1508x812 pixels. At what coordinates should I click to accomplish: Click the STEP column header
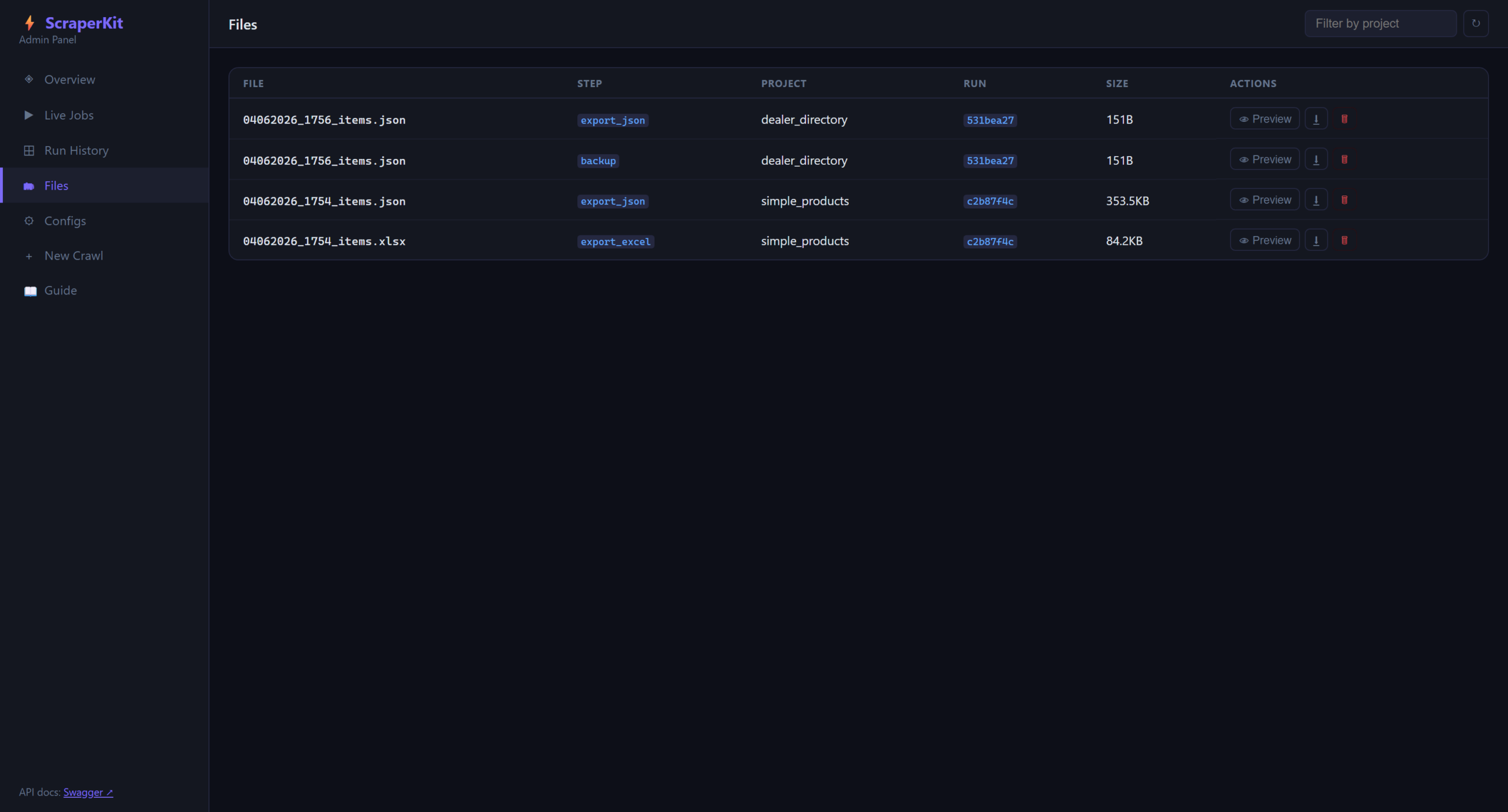coord(590,84)
